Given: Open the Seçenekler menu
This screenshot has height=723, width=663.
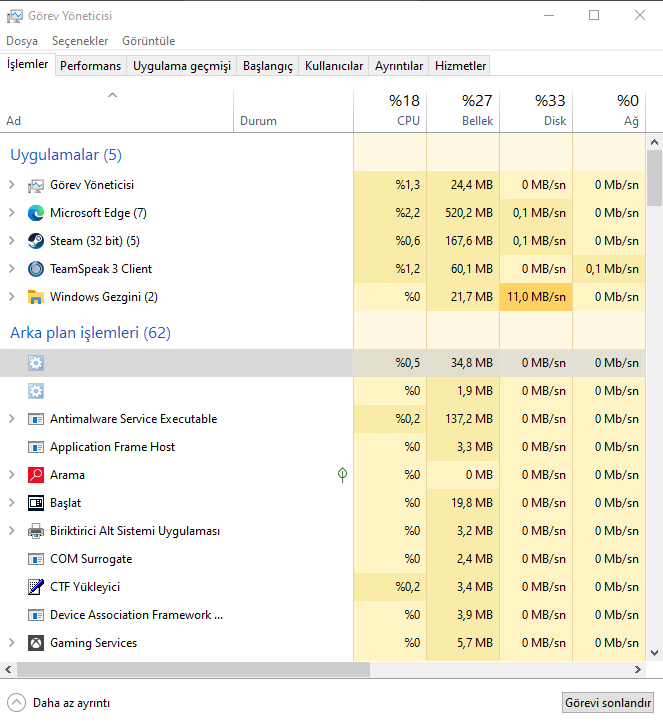Looking at the screenshot, I should (79, 41).
